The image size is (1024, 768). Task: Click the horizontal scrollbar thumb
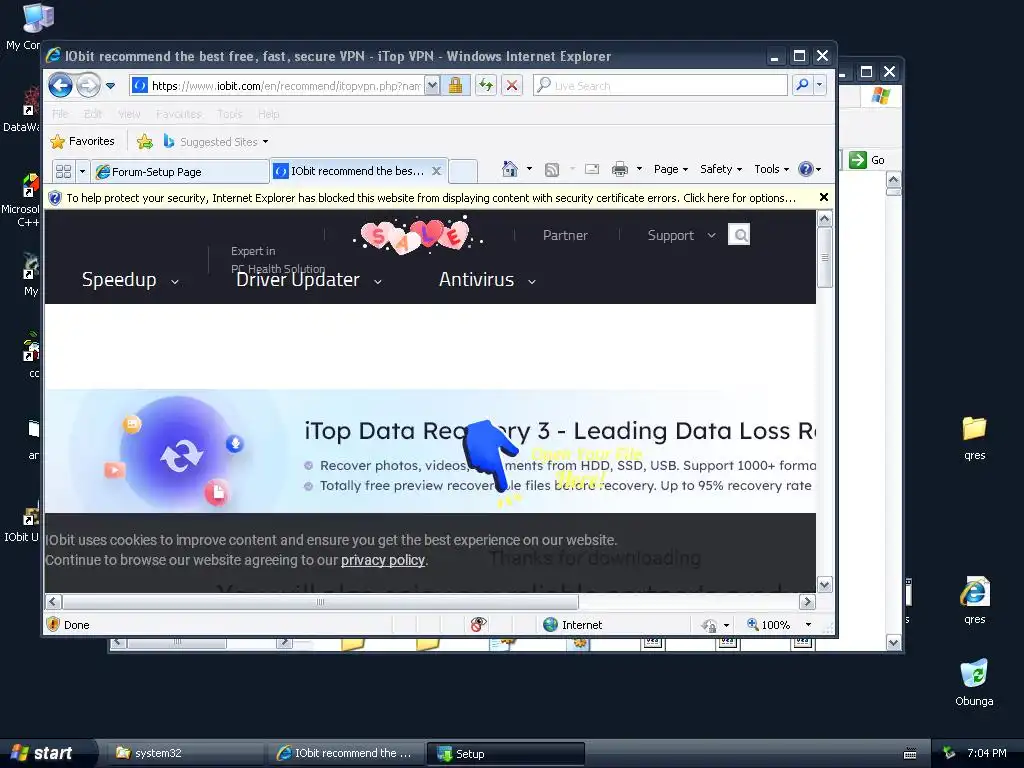[320, 601]
